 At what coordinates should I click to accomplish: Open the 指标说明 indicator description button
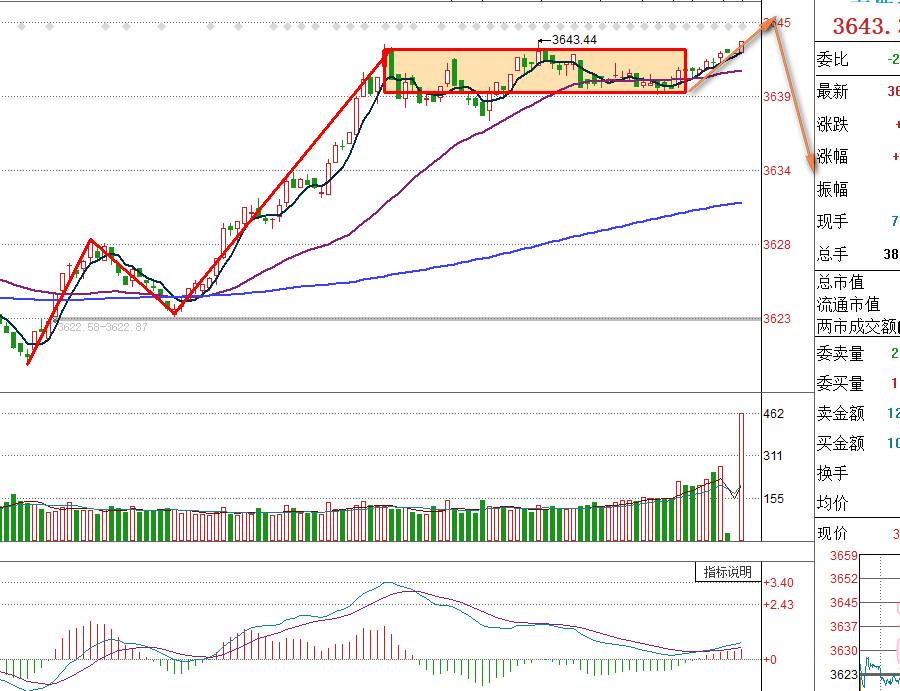click(x=728, y=572)
